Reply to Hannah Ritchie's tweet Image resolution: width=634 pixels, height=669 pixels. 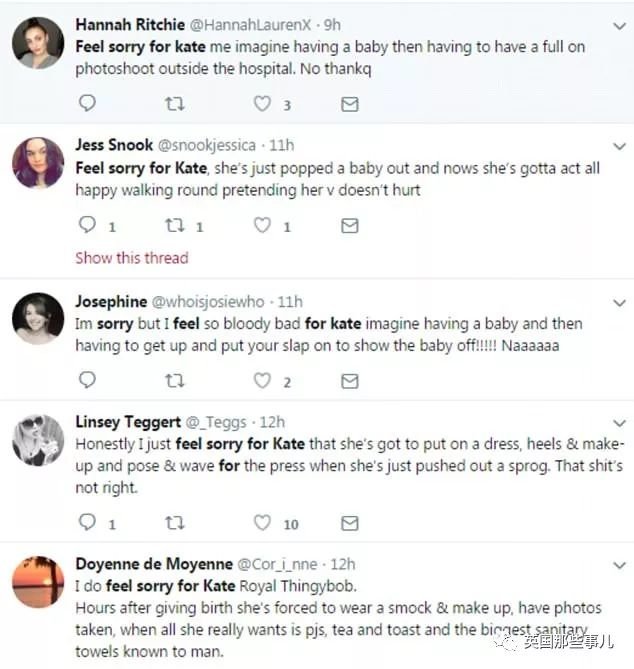tap(87, 104)
